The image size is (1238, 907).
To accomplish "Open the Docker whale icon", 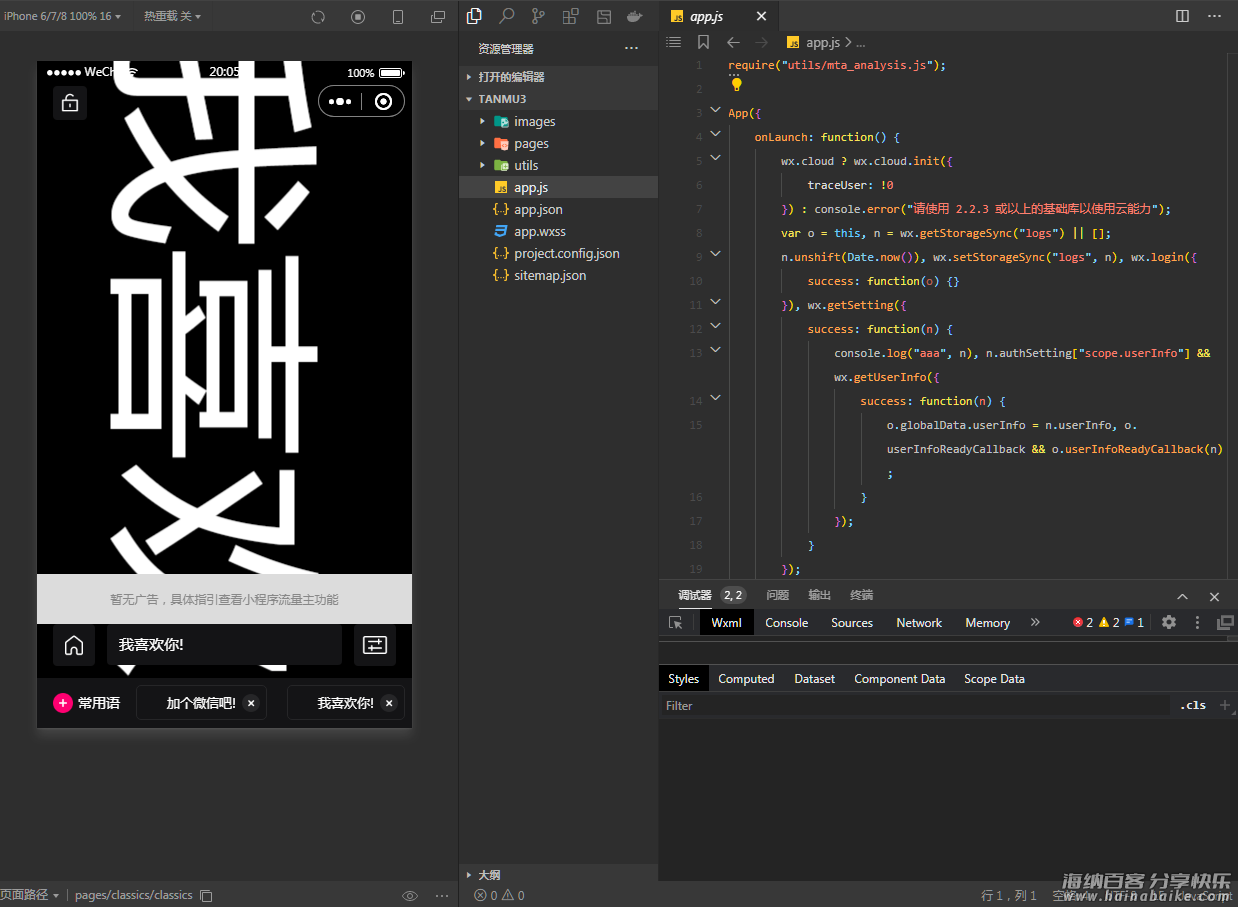I will pyautogui.click(x=634, y=16).
